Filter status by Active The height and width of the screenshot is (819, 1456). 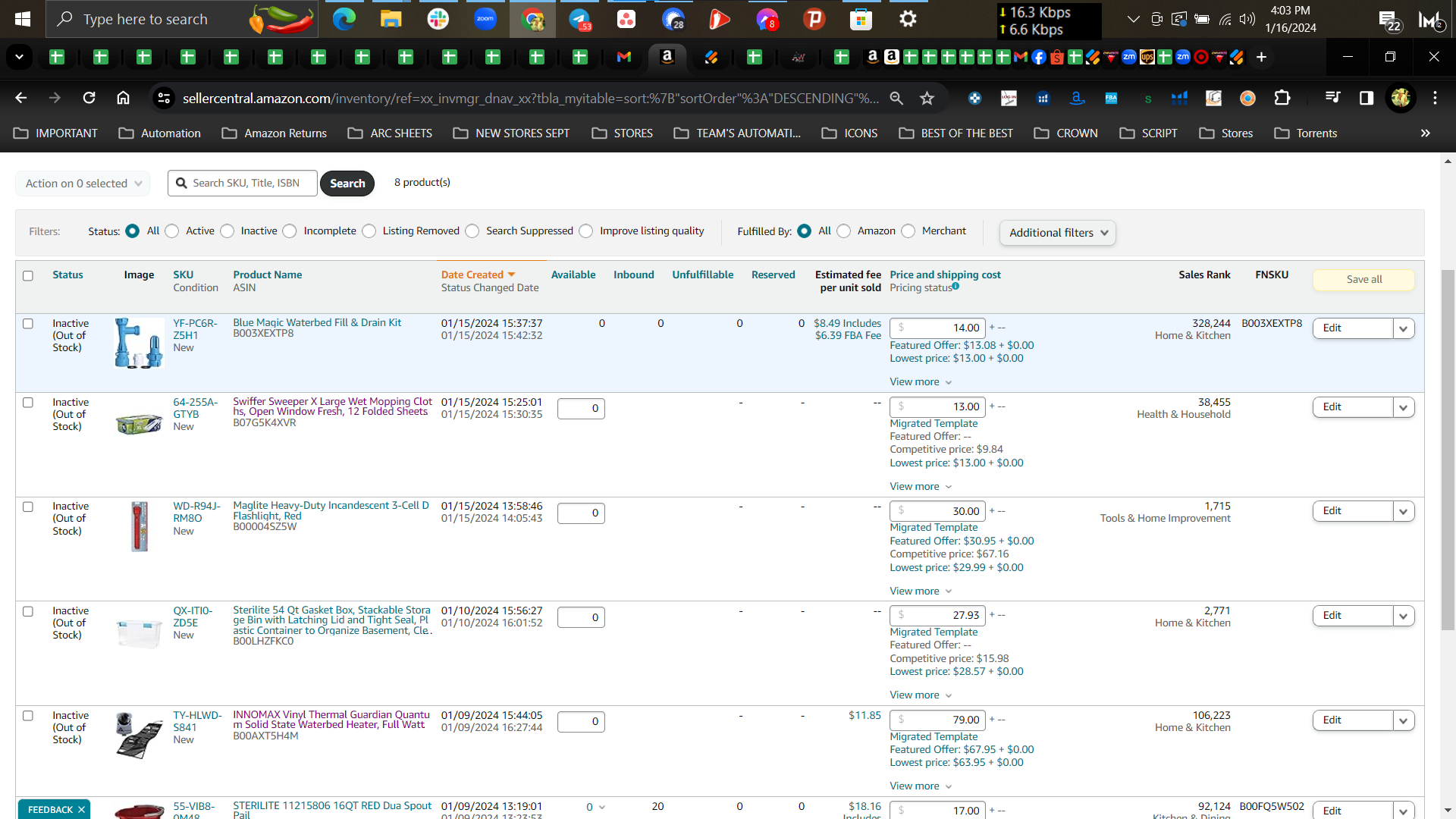(172, 231)
